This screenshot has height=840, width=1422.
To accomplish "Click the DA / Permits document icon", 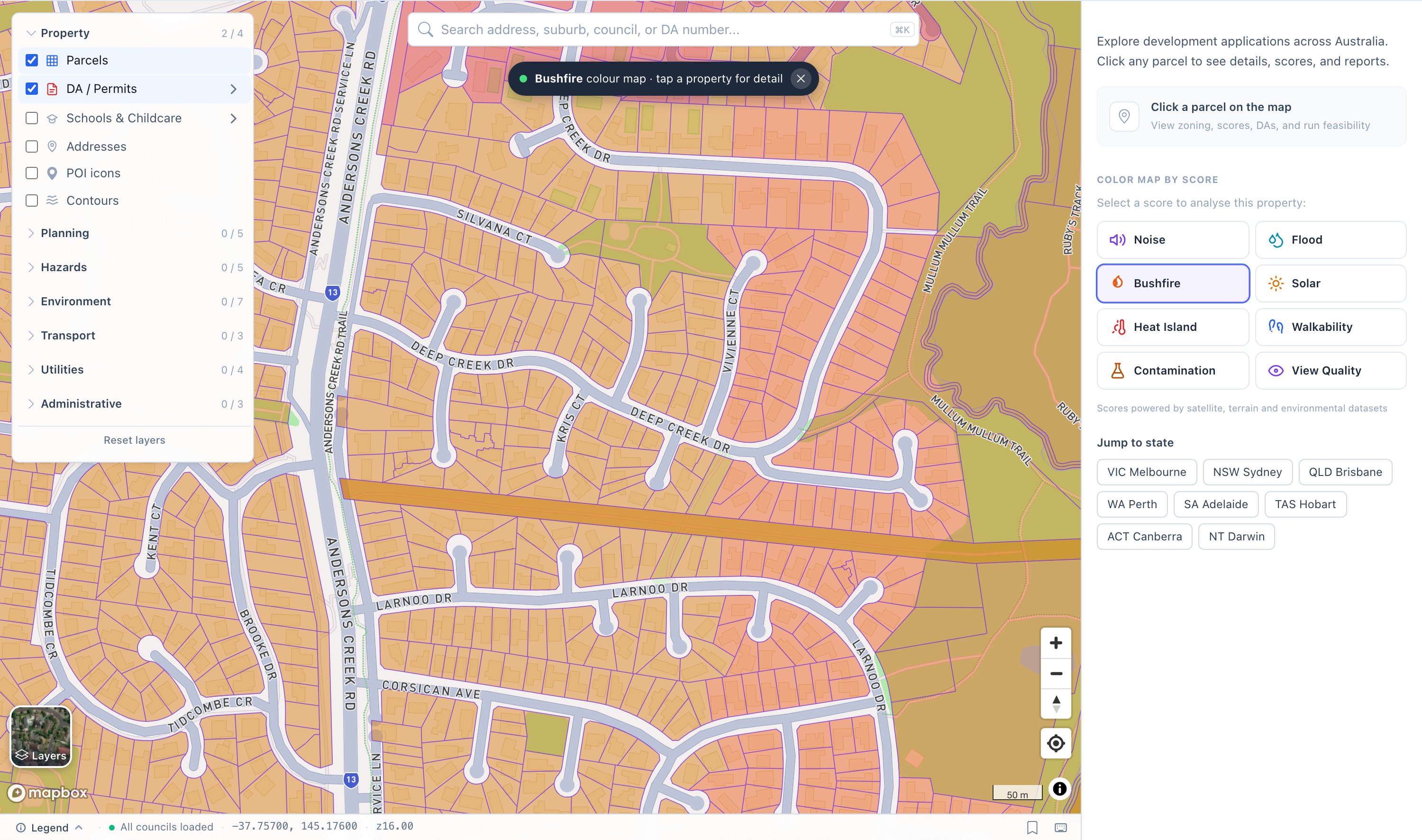I will click(52, 89).
